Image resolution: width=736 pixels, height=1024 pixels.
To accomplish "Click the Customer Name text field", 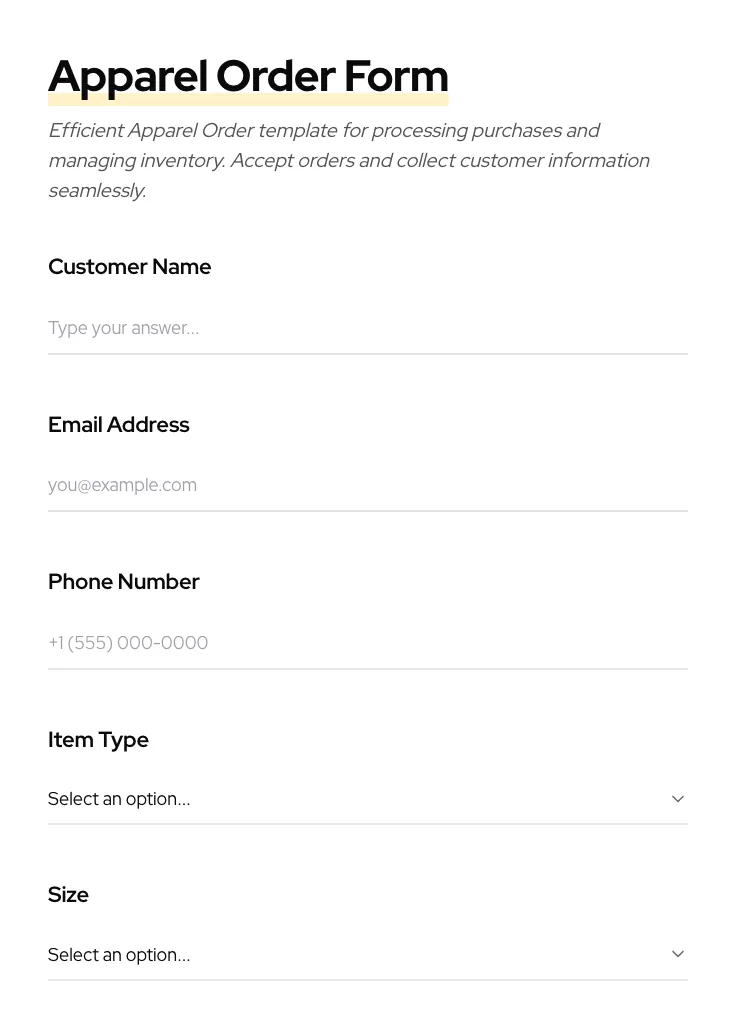I will click(367, 328).
